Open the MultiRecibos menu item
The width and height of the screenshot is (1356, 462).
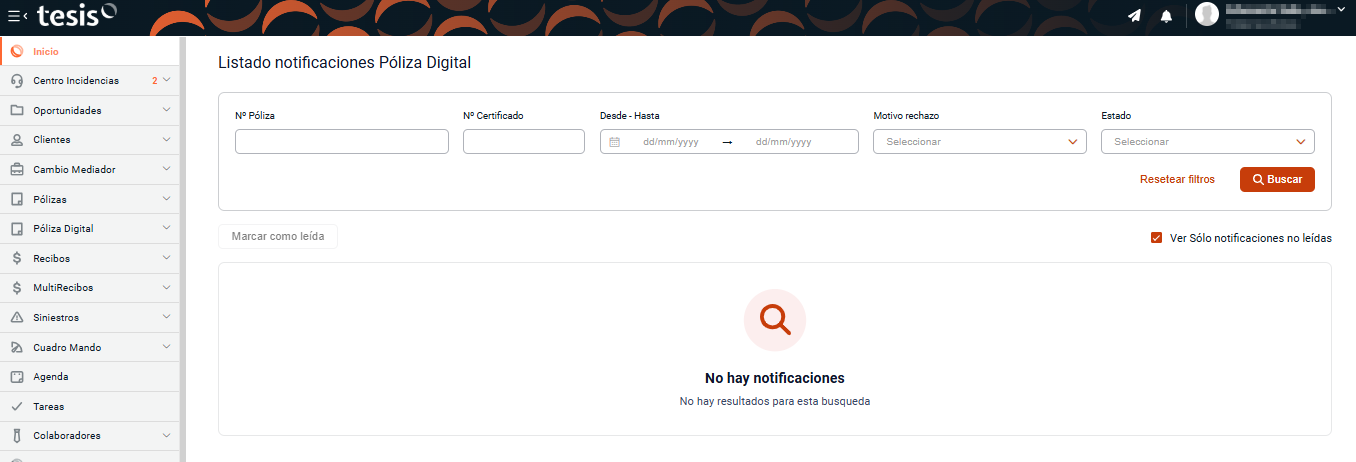(x=90, y=288)
